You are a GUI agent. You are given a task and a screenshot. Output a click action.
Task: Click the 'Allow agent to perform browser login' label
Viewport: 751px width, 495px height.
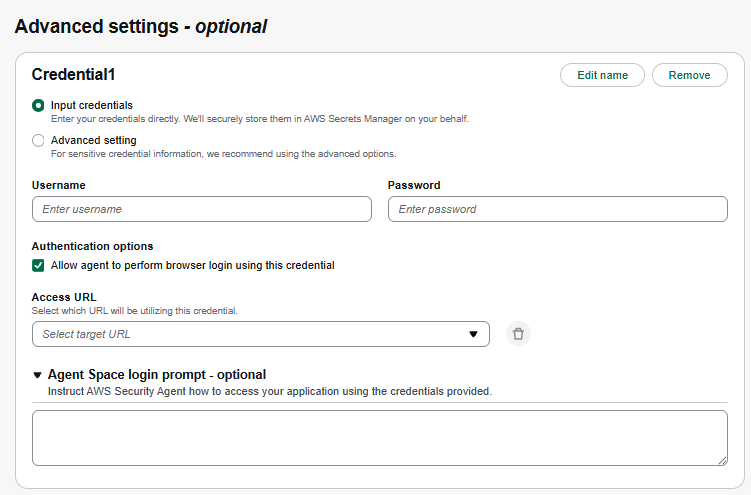(192, 266)
